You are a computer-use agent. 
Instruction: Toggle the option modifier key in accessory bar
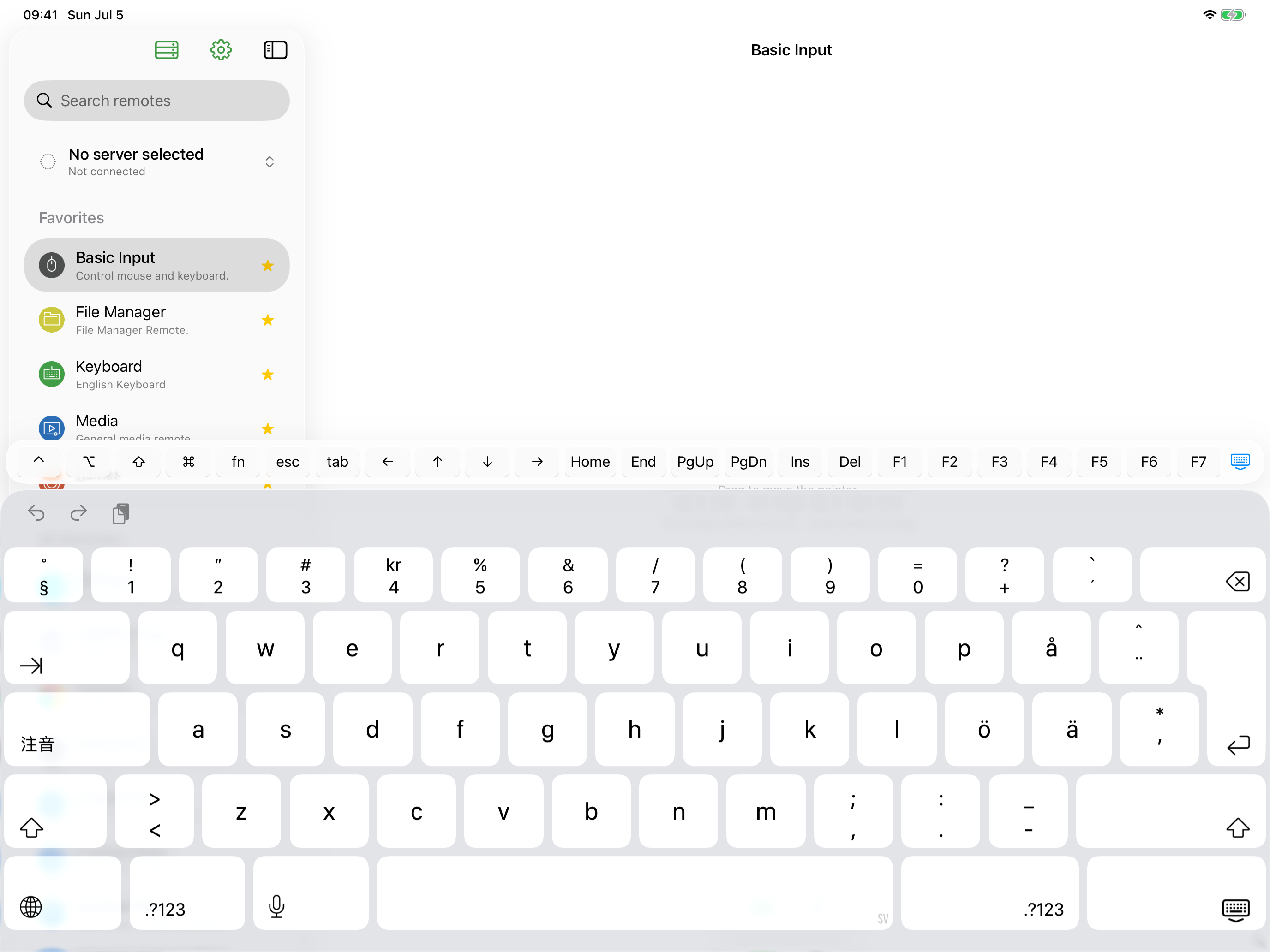coord(89,461)
